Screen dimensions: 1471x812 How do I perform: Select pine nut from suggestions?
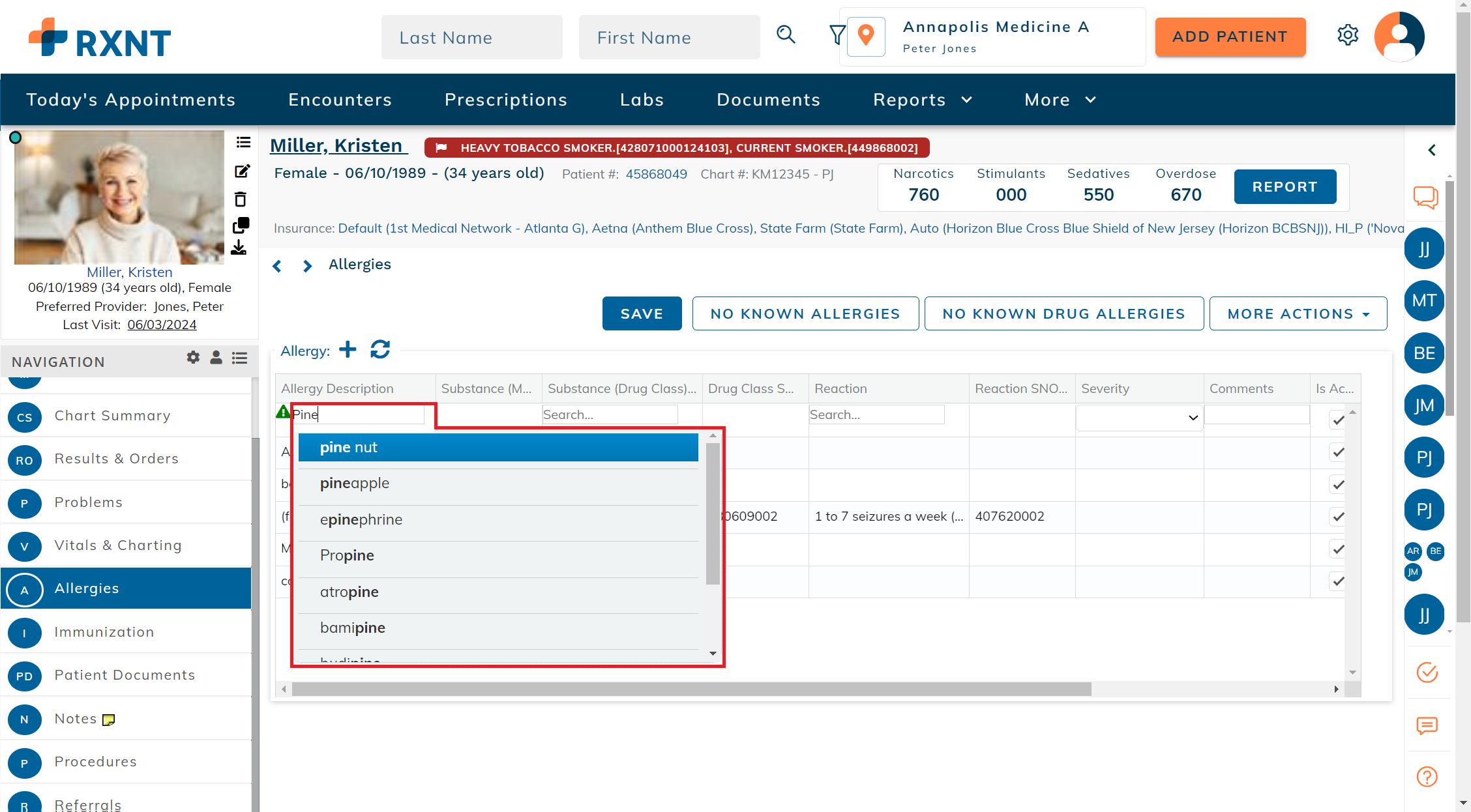point(498,447)
